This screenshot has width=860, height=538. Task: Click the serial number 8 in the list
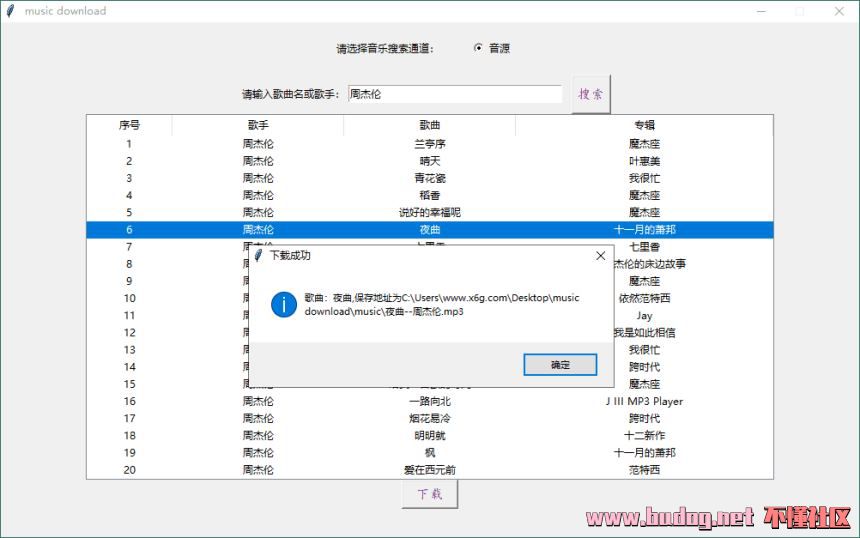[x=129, y=264]
